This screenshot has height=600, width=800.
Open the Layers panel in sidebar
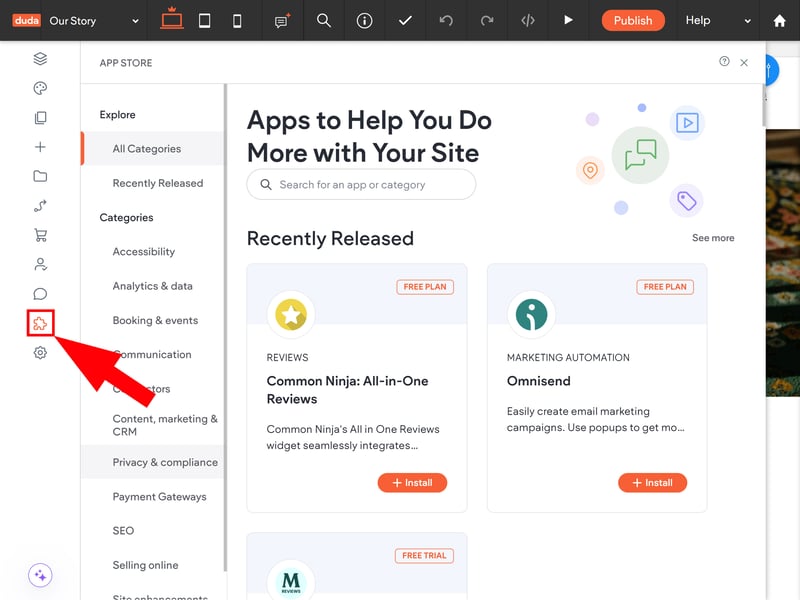[x=40, y=59]
